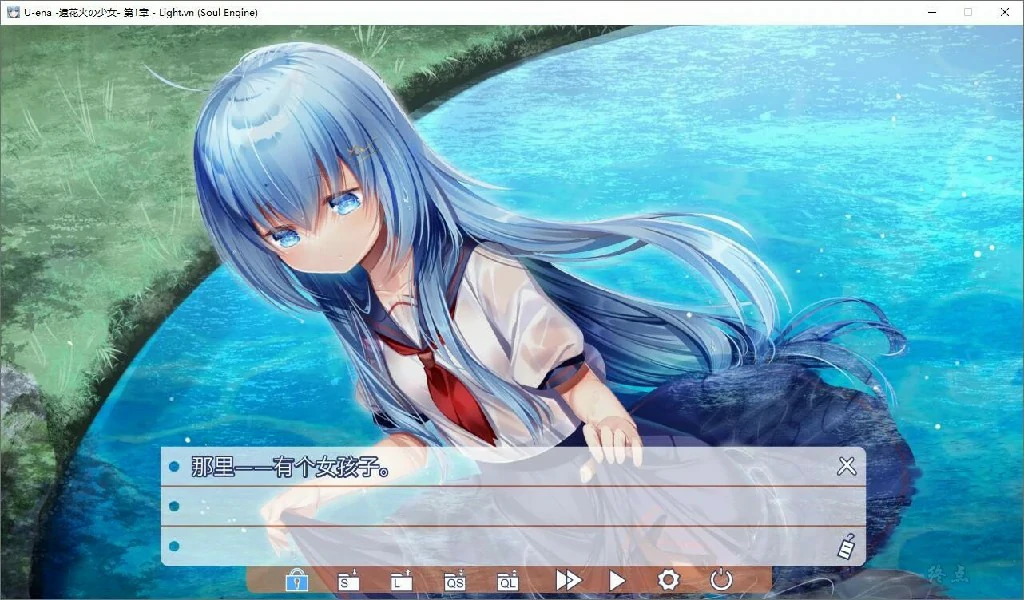Quick load using the QL icon

click(x=509, y=580)
